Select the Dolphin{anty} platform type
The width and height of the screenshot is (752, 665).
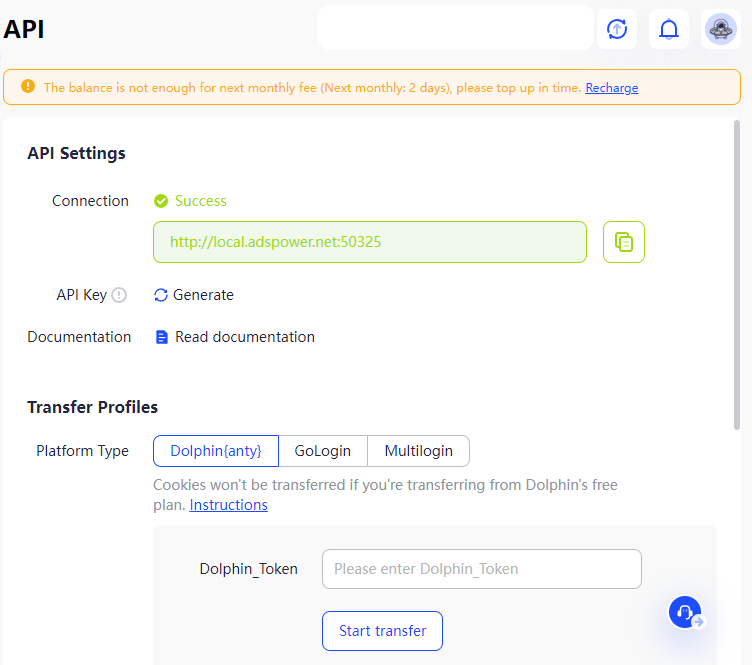tap(216, 451)
